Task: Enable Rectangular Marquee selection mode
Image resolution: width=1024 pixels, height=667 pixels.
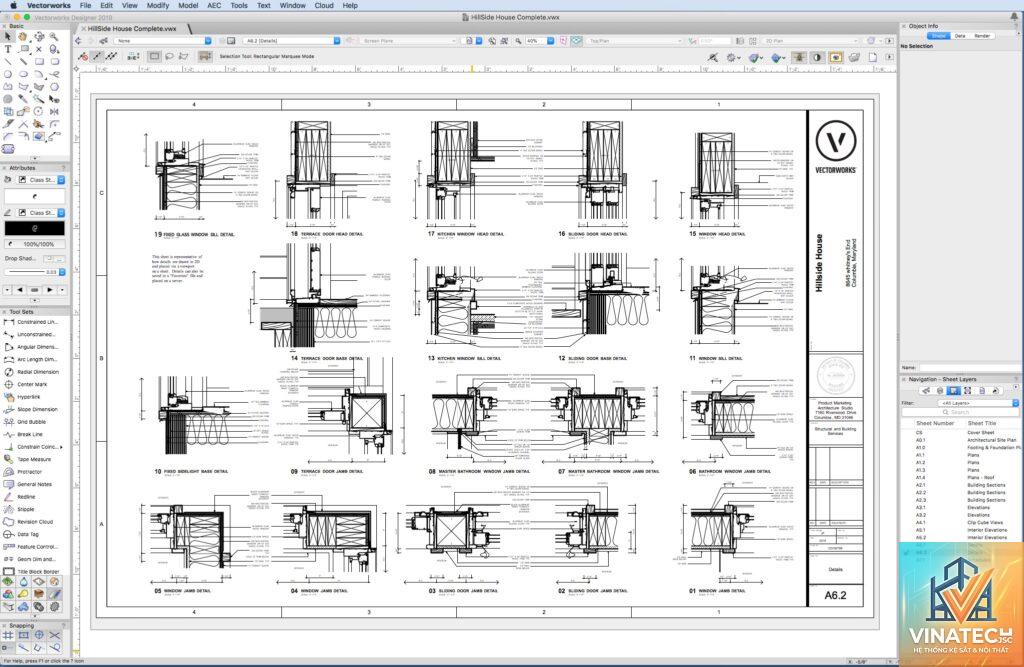Action: click(155, 57)
